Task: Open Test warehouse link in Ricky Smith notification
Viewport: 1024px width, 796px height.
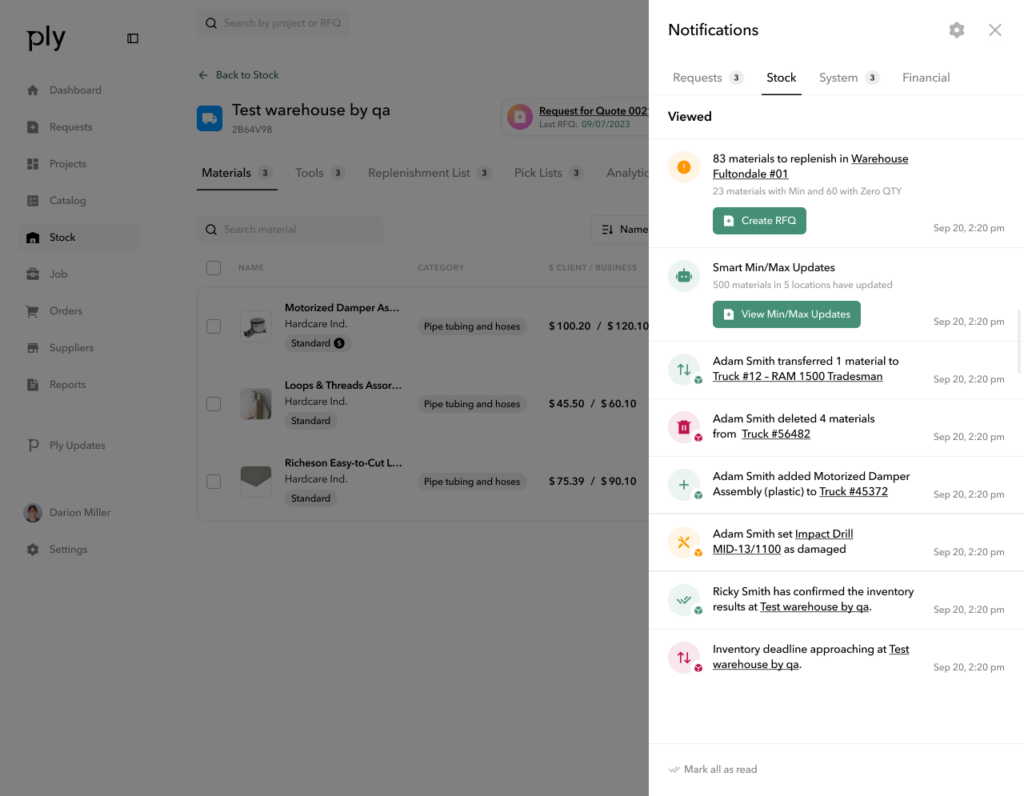Action: [x=814, y=607]
